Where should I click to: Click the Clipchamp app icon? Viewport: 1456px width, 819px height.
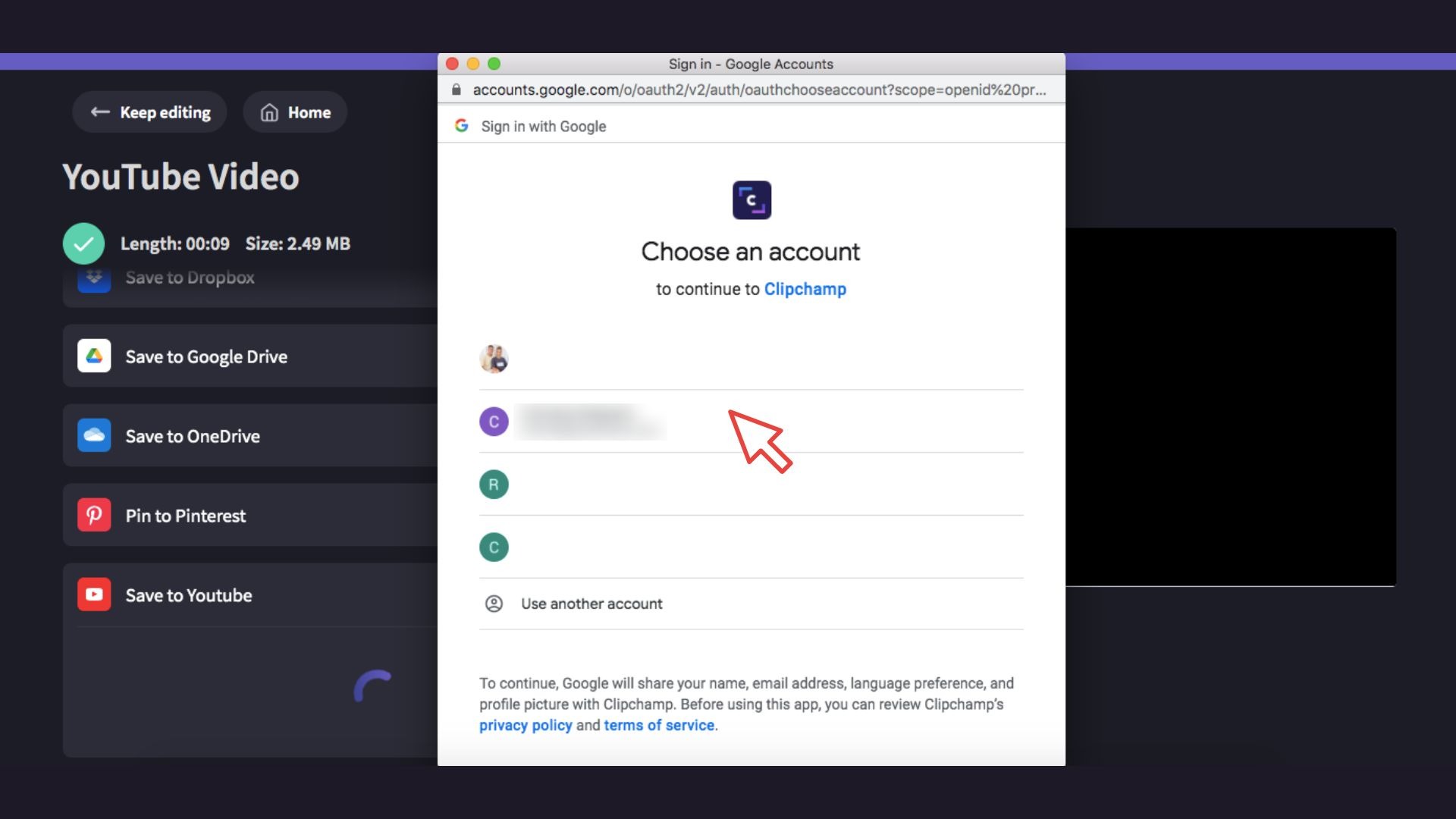point(751,199)
